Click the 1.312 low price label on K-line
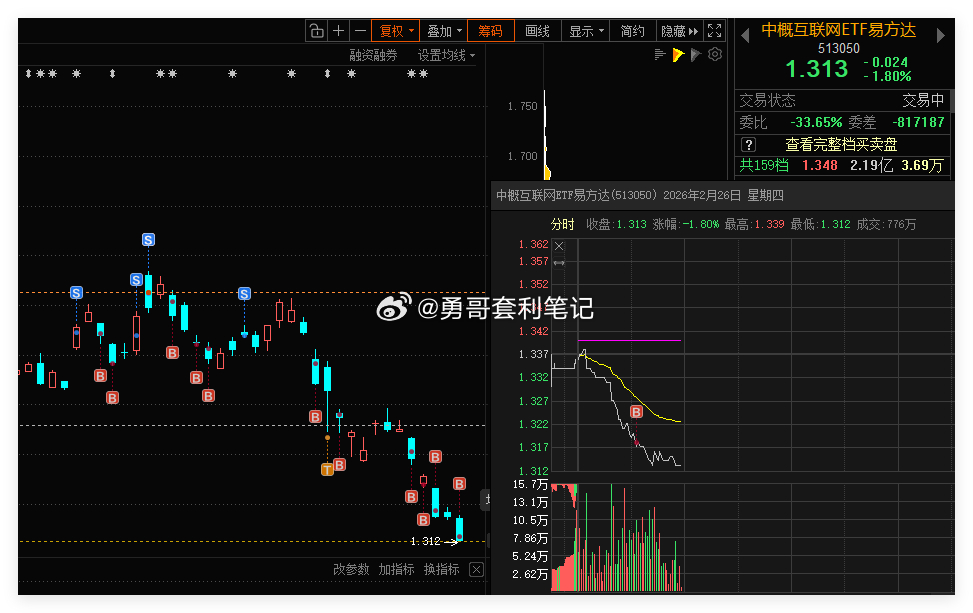The image size is (973, 613). click(426, 541)
